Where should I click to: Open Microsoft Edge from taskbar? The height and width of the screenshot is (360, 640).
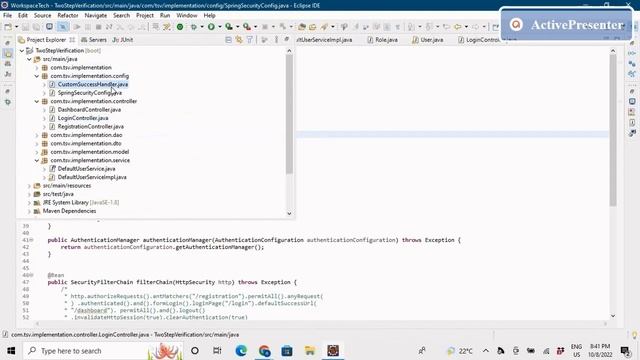241,351
